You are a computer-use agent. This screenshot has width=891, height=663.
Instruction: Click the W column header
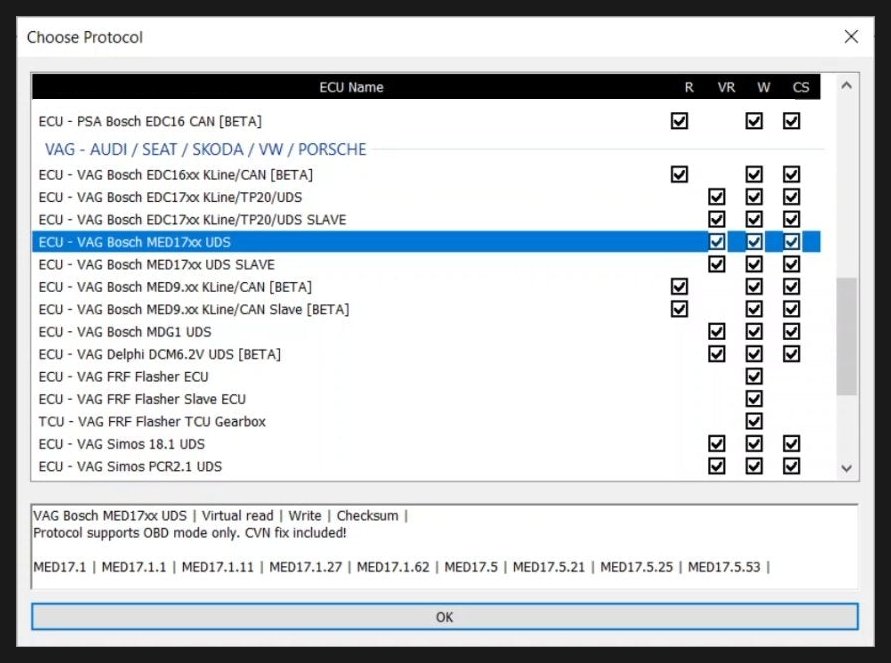763,87
